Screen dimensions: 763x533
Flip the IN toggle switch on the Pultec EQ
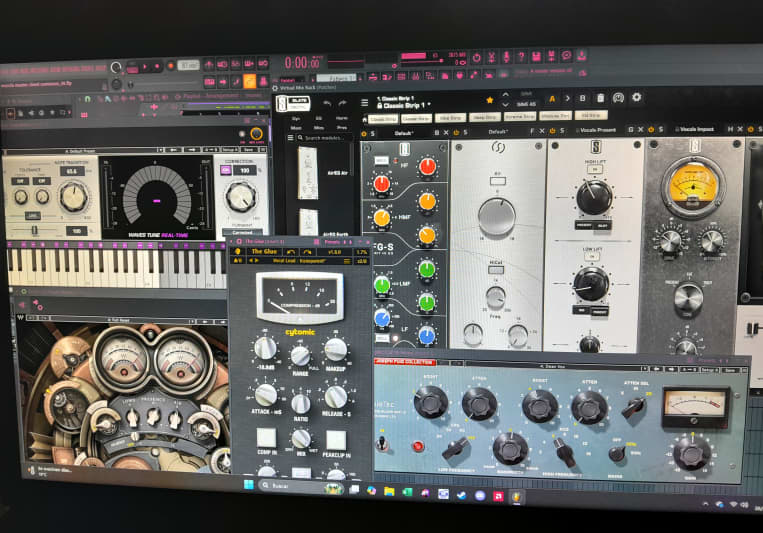pos(382,443)
